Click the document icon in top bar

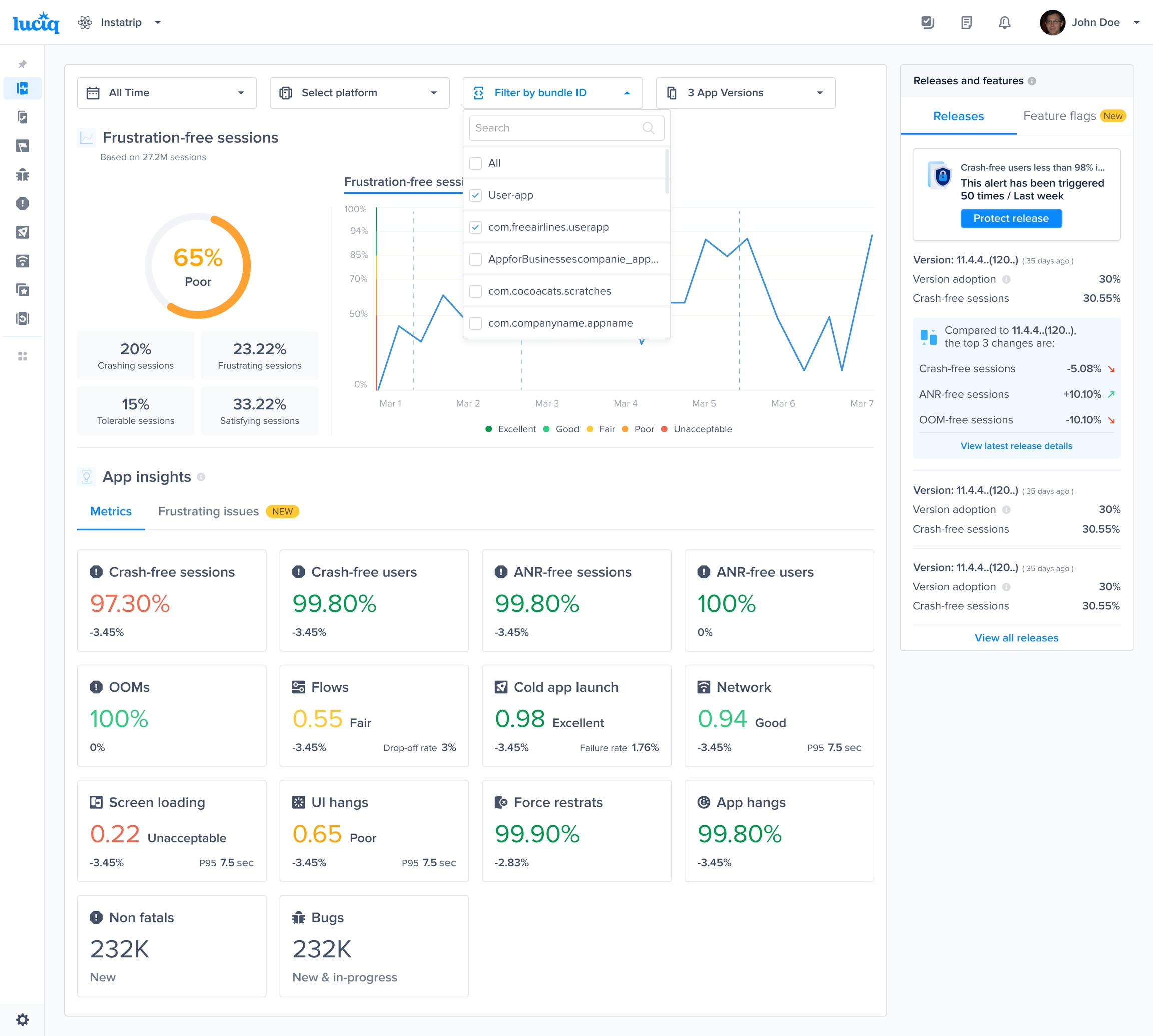(x=966, y=22)
